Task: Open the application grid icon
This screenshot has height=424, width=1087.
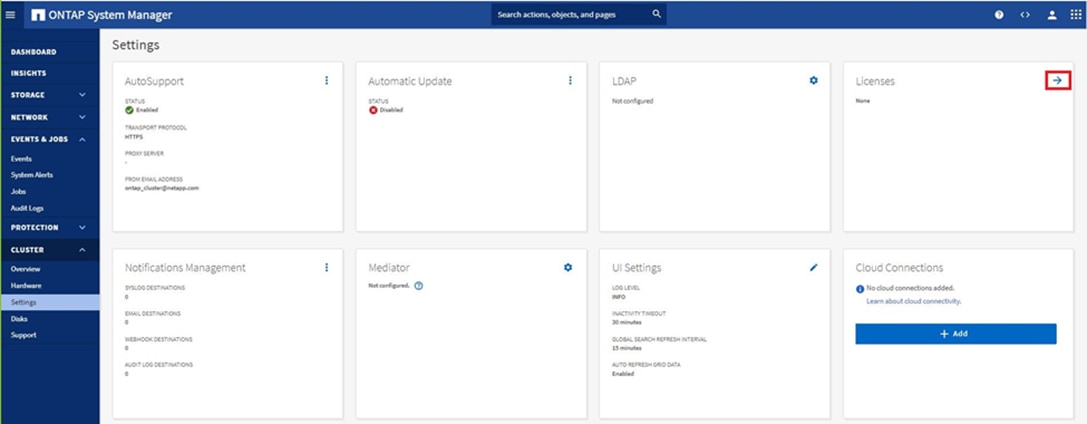Action: click(1075, 15)
